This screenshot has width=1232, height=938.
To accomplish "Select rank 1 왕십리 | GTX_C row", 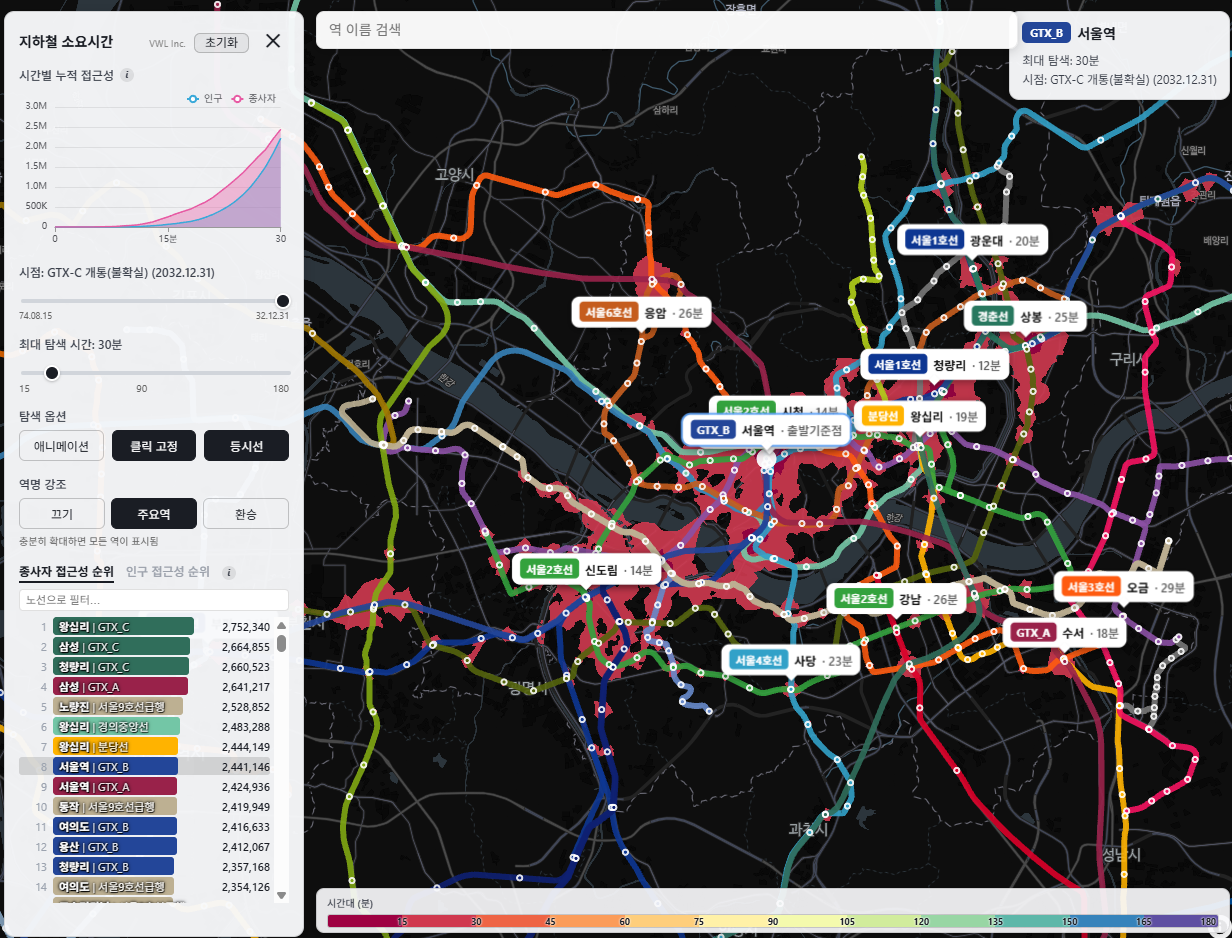I will pyautogui.click(x=146, y=627).
